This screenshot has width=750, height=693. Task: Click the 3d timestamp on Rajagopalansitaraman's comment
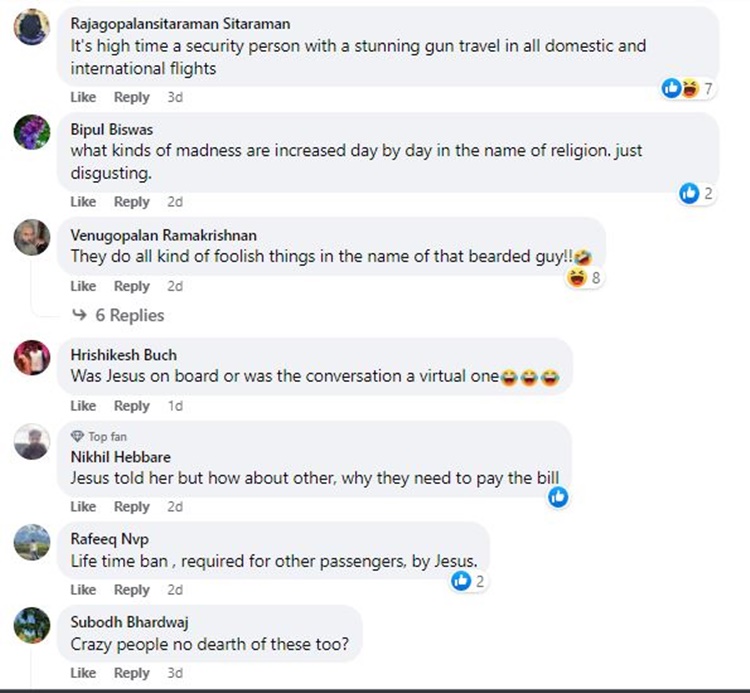point(175,97)
